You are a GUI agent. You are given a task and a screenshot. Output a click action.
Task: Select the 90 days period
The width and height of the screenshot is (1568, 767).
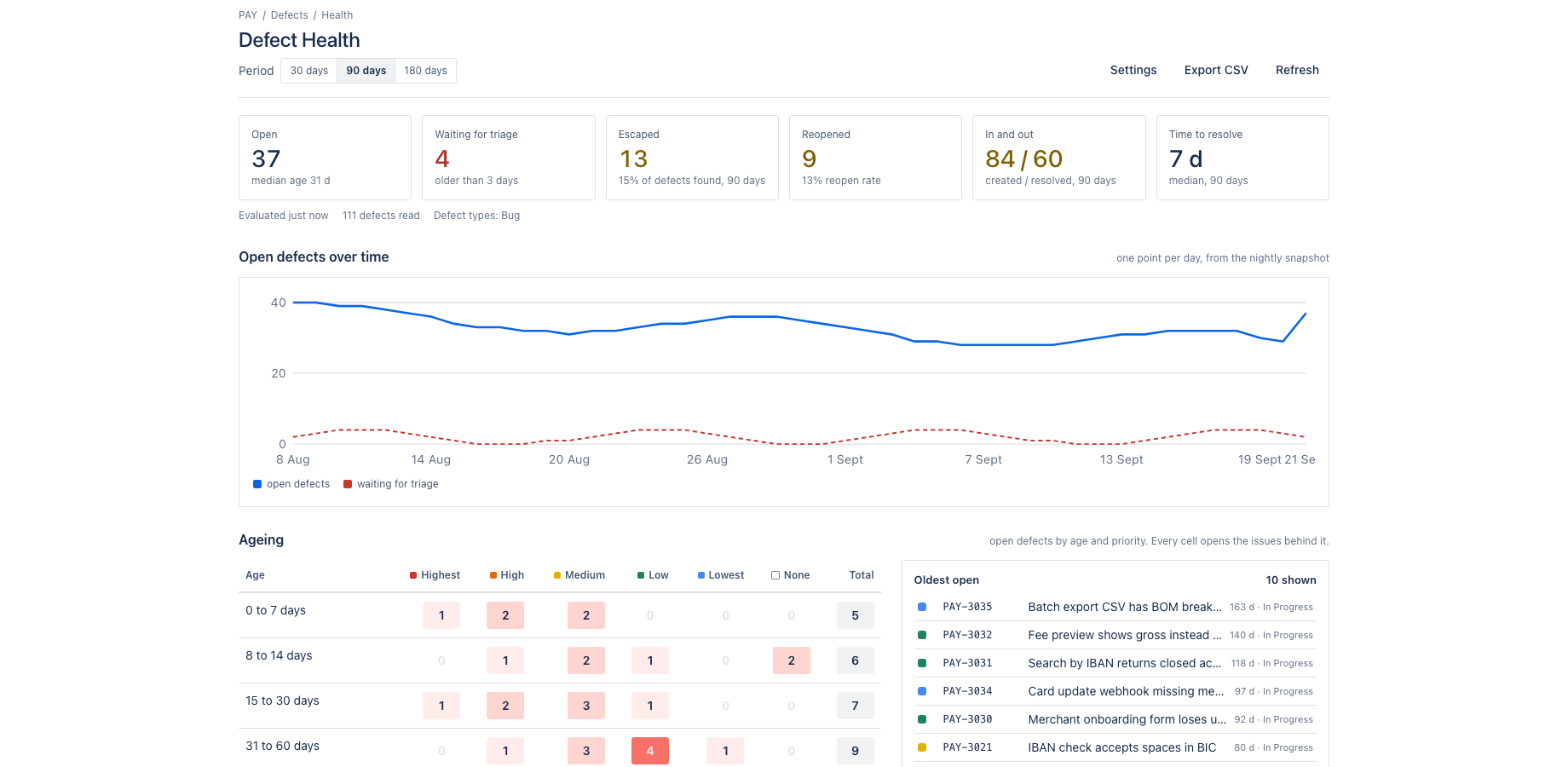366,71
